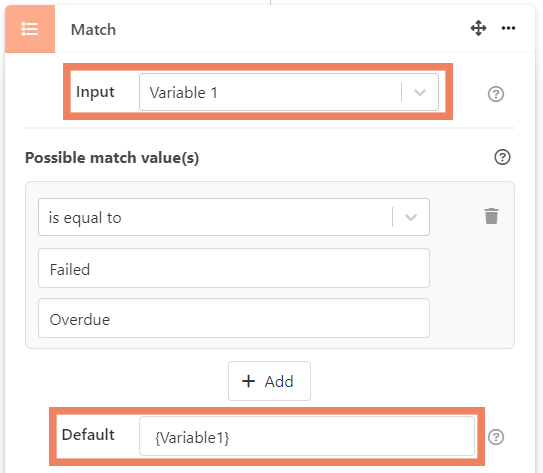Click the Match action title

(93, 30)
